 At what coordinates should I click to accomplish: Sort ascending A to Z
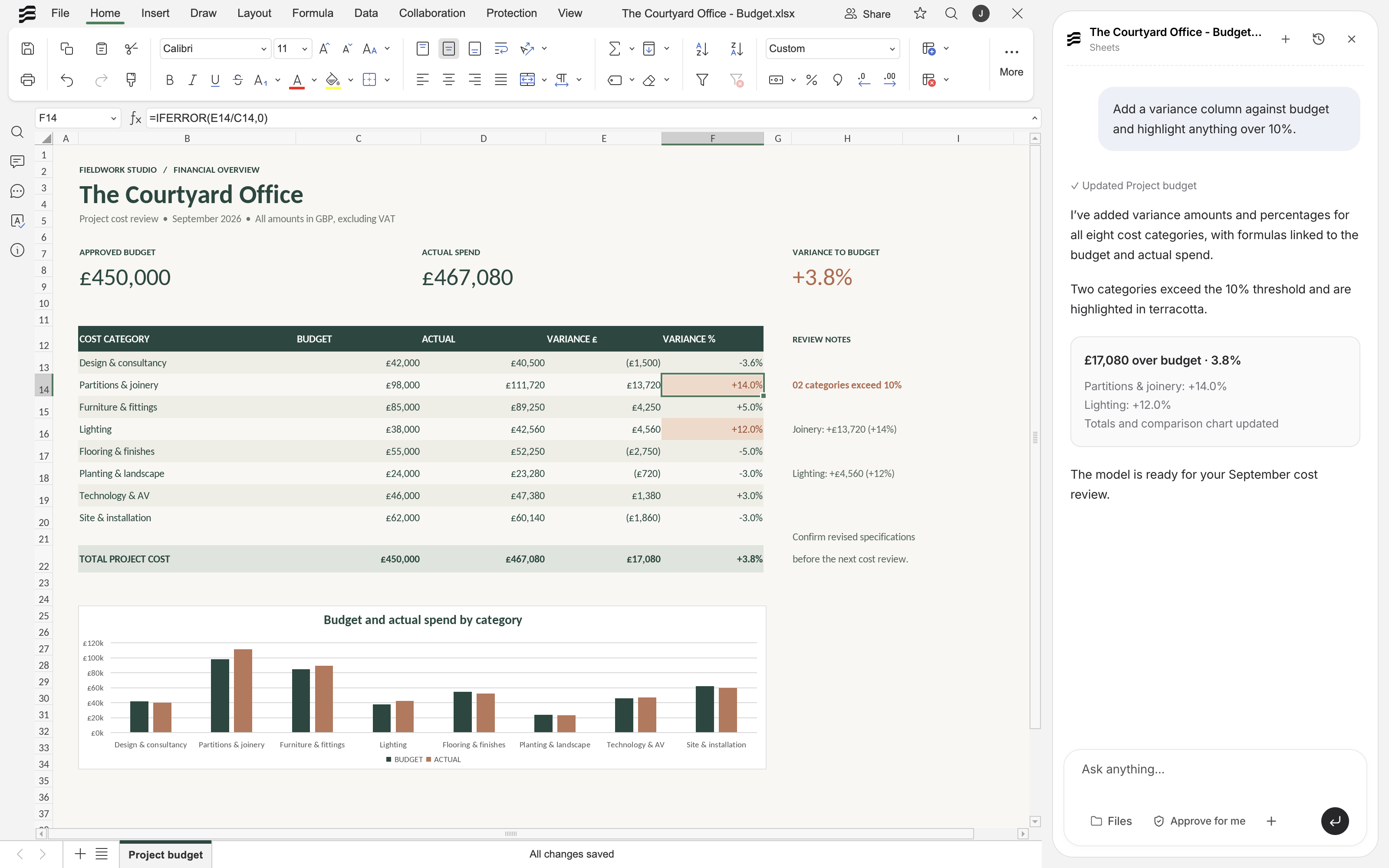tap(701, 49)
